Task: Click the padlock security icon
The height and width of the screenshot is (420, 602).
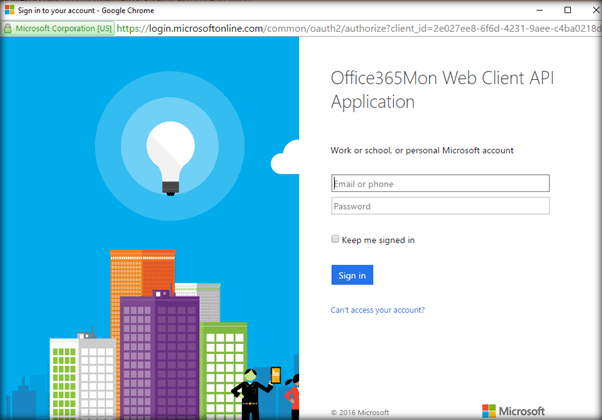Action: (x=7, y=28)
